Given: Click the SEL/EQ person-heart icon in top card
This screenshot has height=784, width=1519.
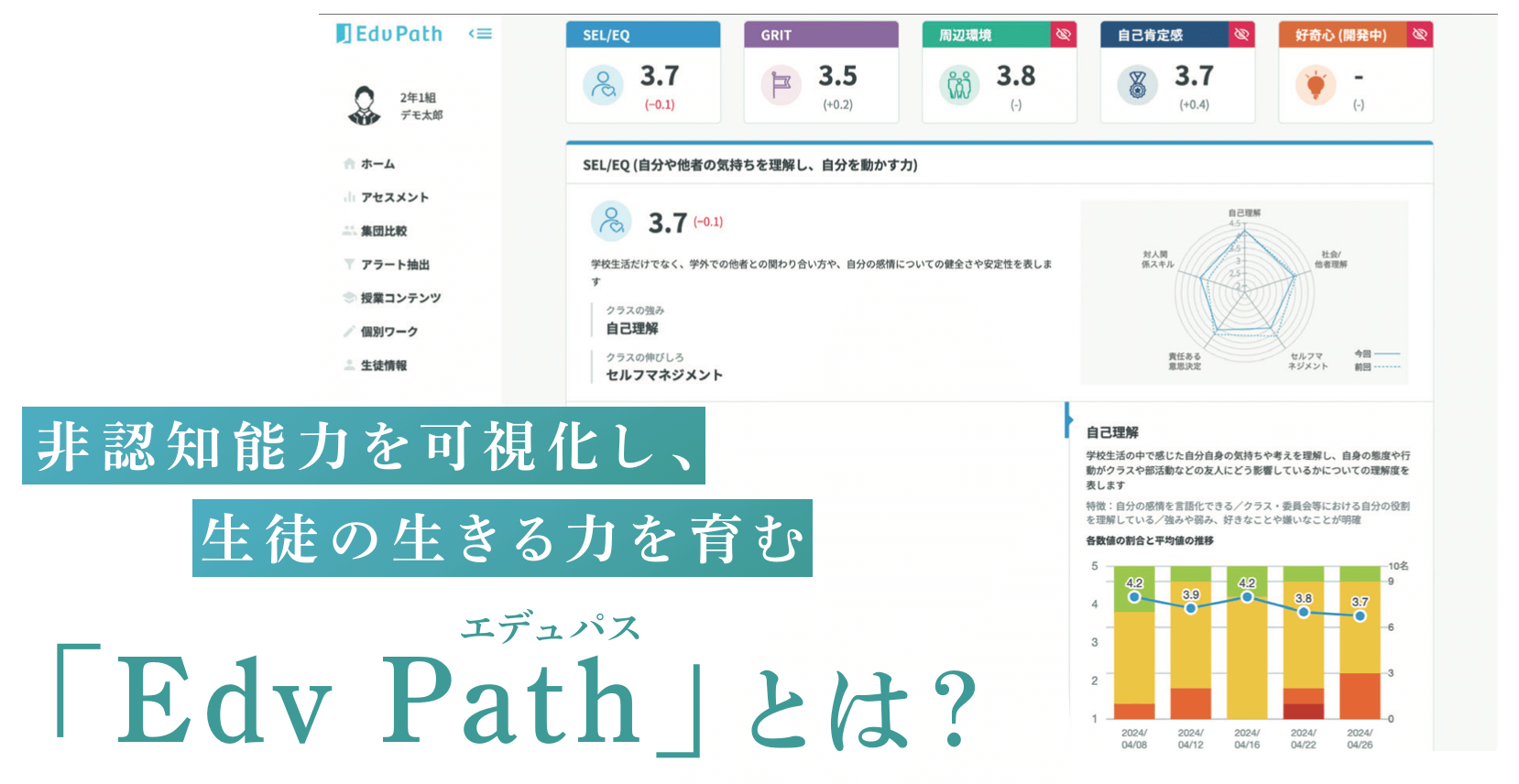Looking at the screenshot, I should [x=603, y=85].
